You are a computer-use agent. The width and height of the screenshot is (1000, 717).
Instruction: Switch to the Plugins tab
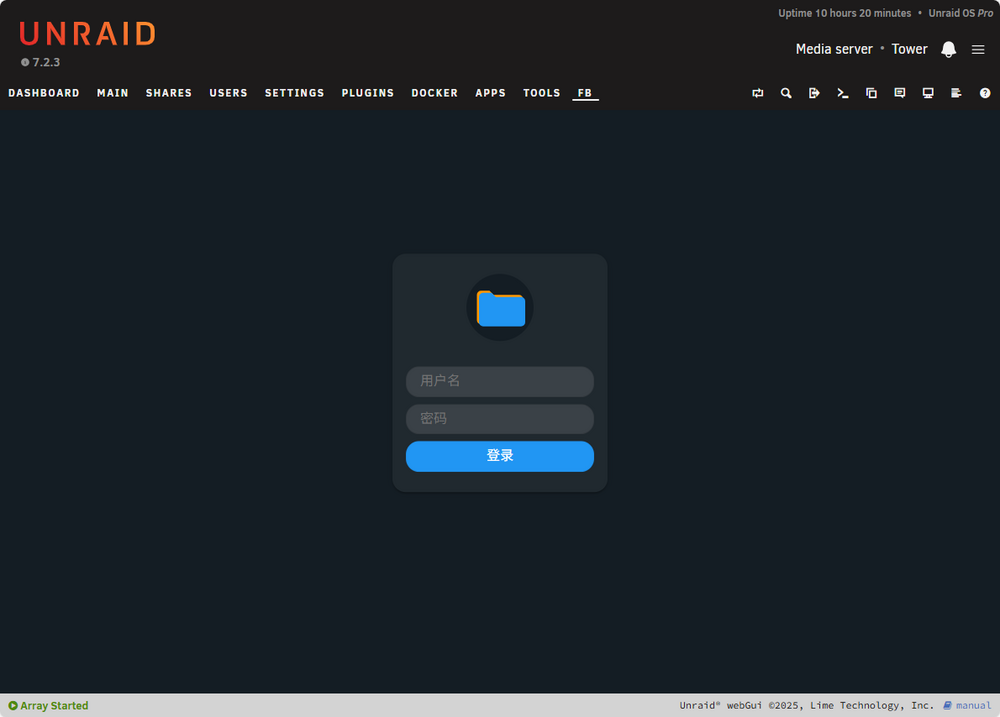pyautogui.click(x=368, y=93)
